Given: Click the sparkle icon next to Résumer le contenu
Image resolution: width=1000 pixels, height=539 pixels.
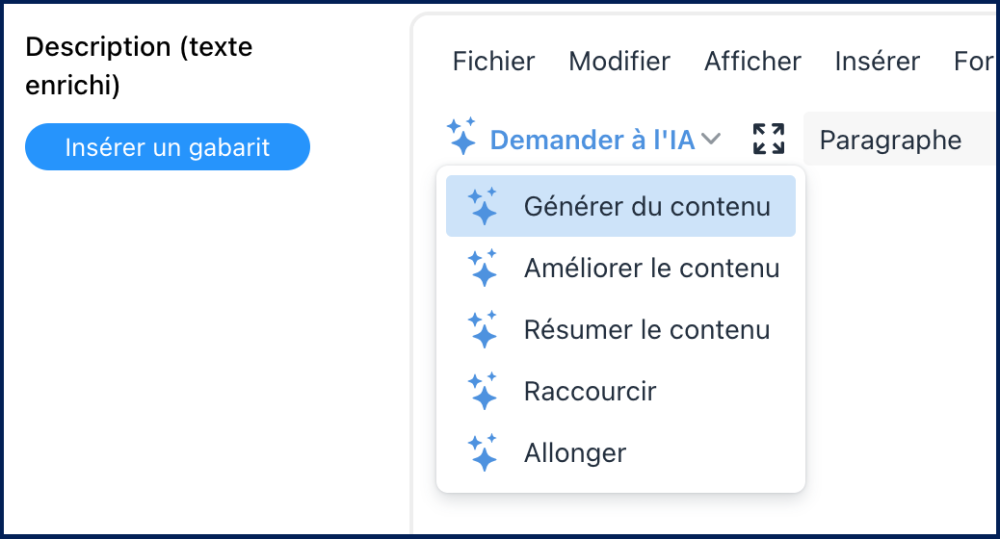Looking at the screenshot, I should [x=482, y=330].
